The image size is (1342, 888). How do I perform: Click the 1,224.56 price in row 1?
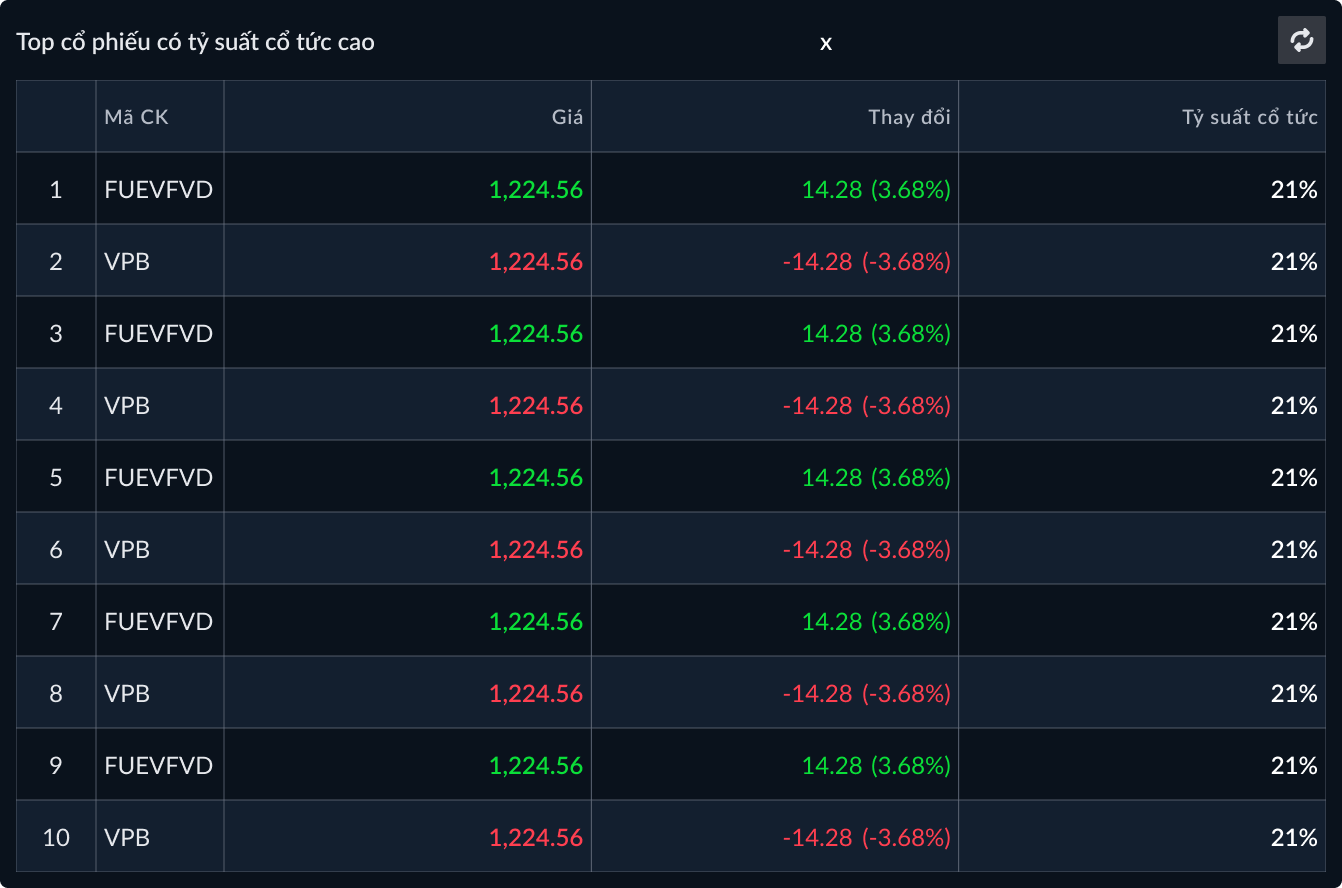536,189
